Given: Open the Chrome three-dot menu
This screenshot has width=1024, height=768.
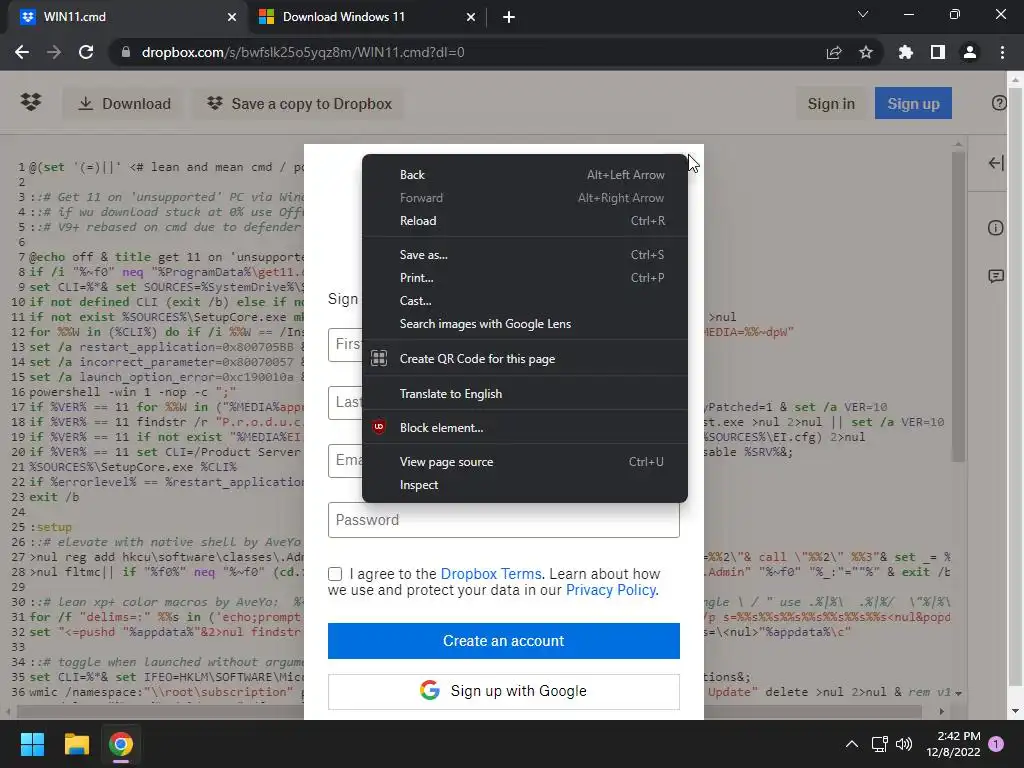Looking at the screenshot, I should pyautogui.click(x=1002, y=52).
